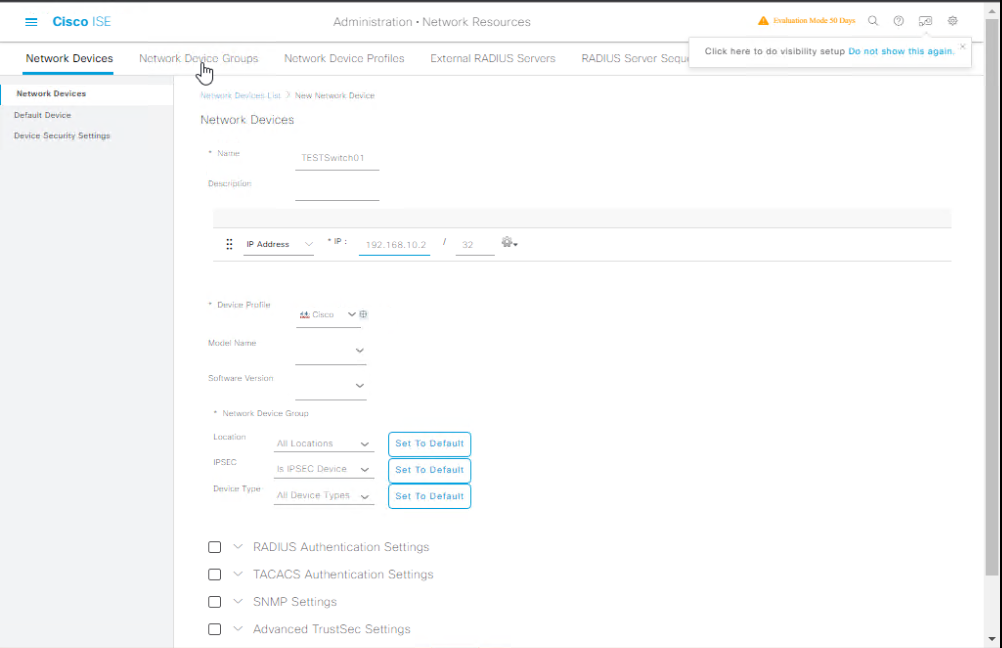Viewport: 1002px width, 648px height.
Task: Open the settings gear in header
Action: 953,20
